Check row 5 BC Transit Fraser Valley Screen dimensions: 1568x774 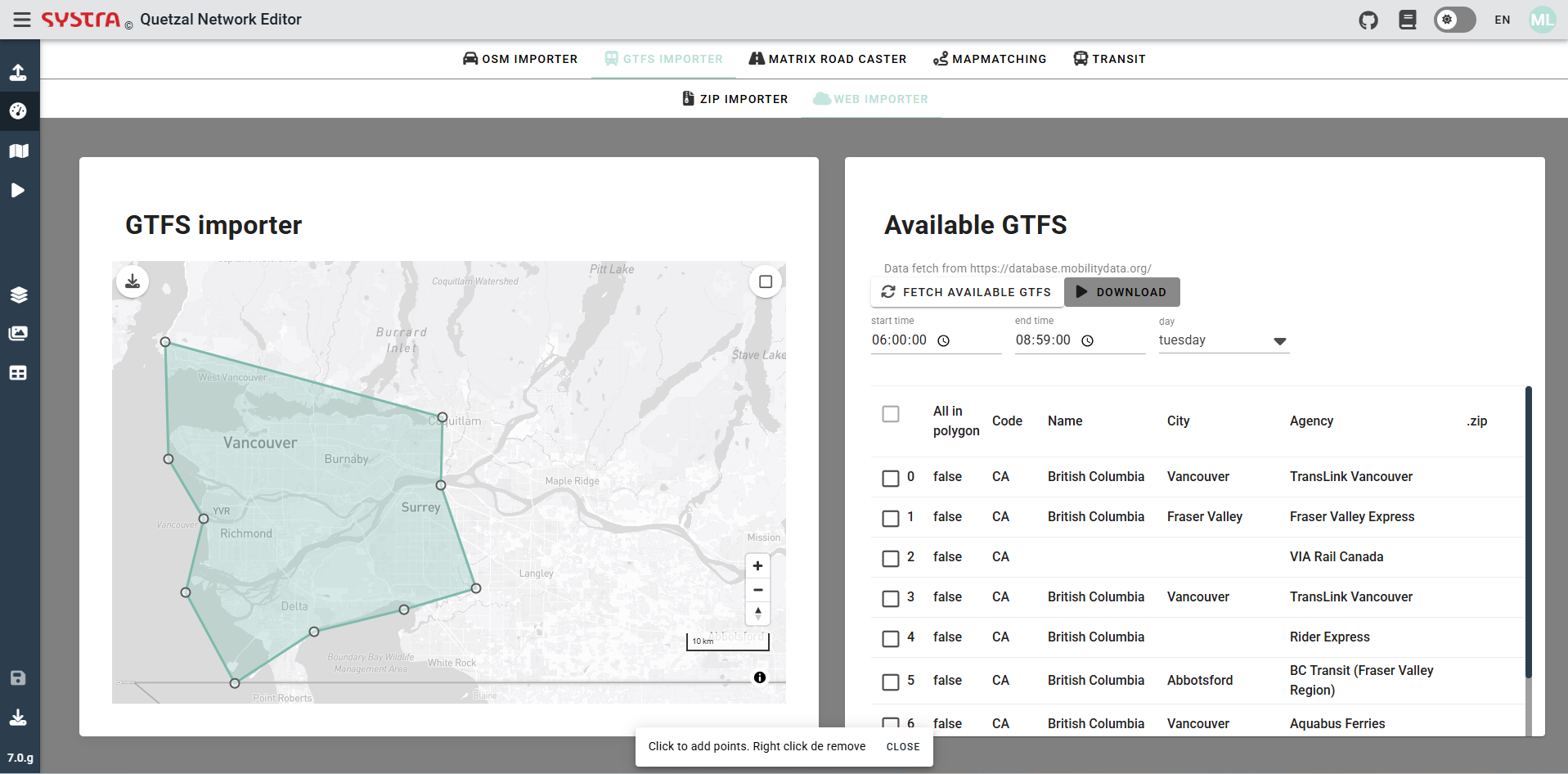tap(891, 682)
